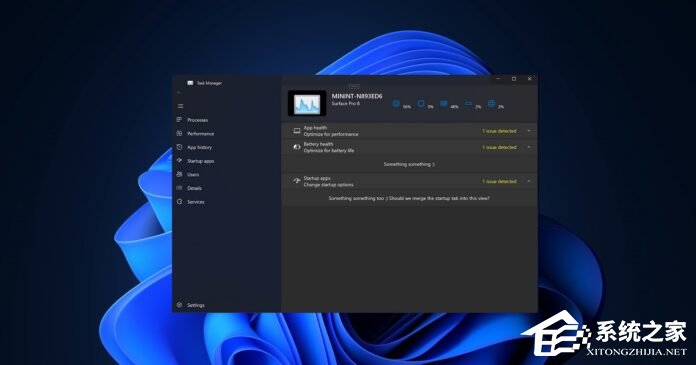Open the Processes page

[192, 120]
